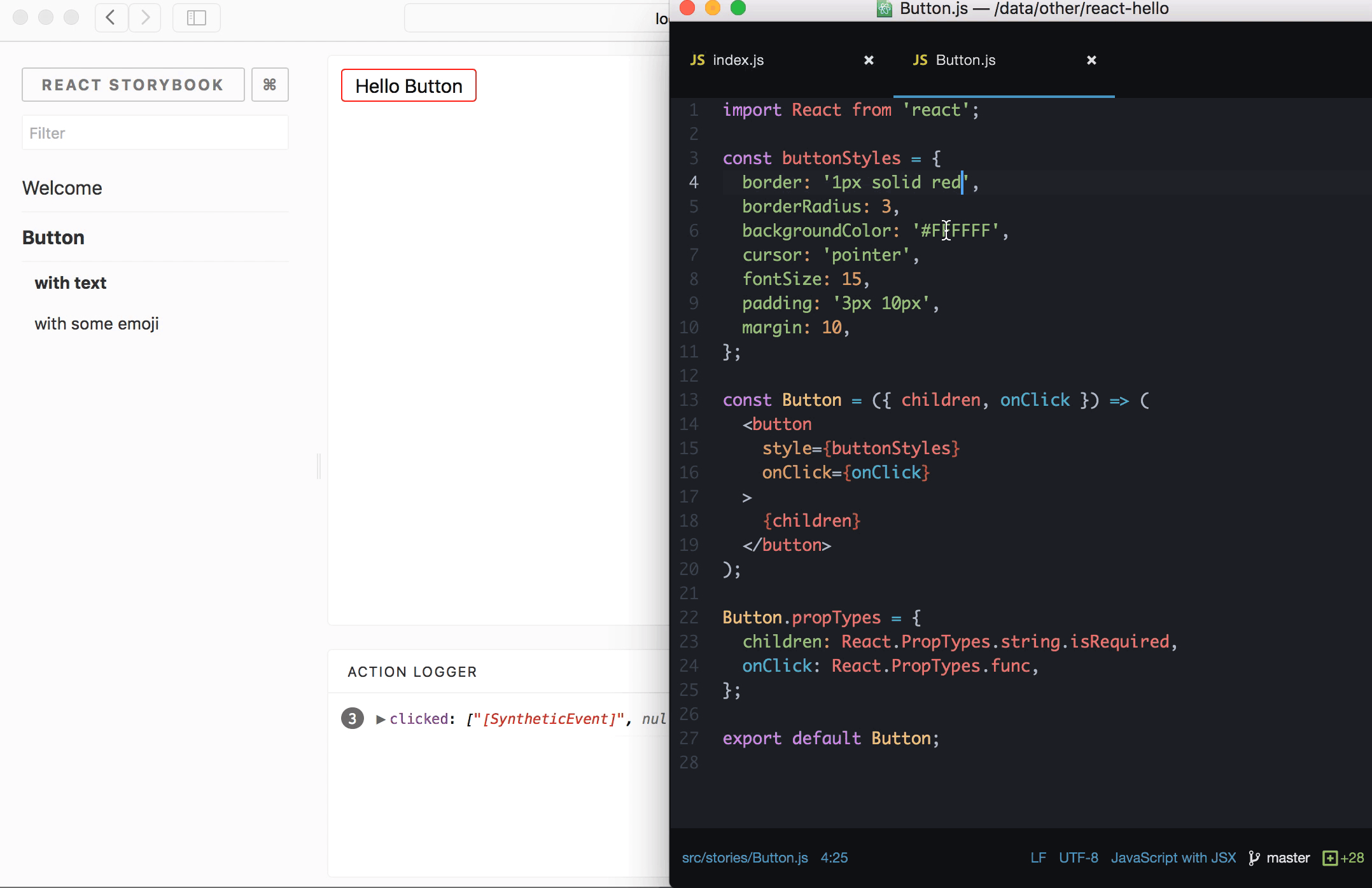1372x888 pixels.
Task: Select the with text story
Action: click(x=71, y=282)
